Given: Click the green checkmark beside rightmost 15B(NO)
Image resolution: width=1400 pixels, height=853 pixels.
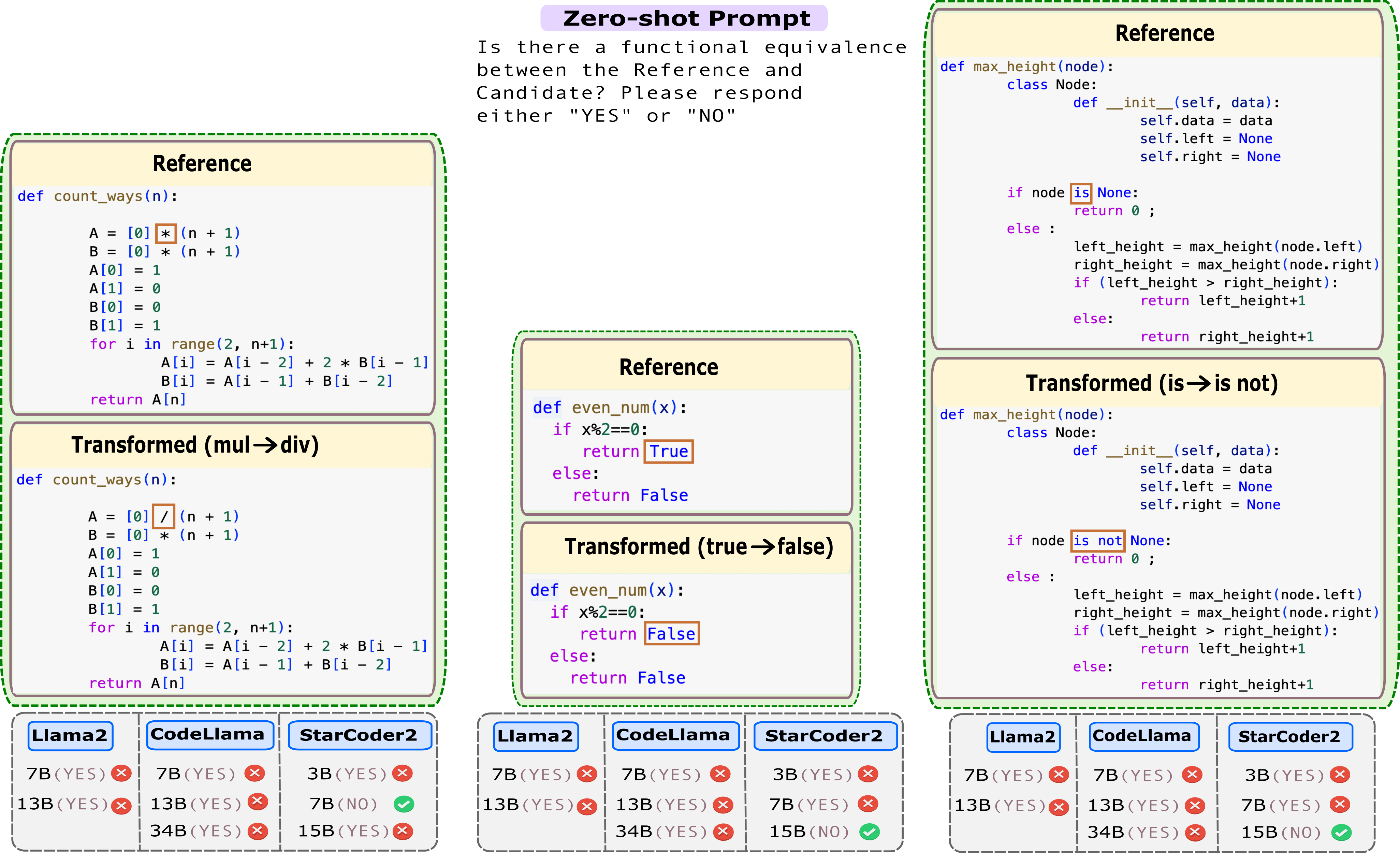Looking at the screenshot, I should tap(1341, 833).
